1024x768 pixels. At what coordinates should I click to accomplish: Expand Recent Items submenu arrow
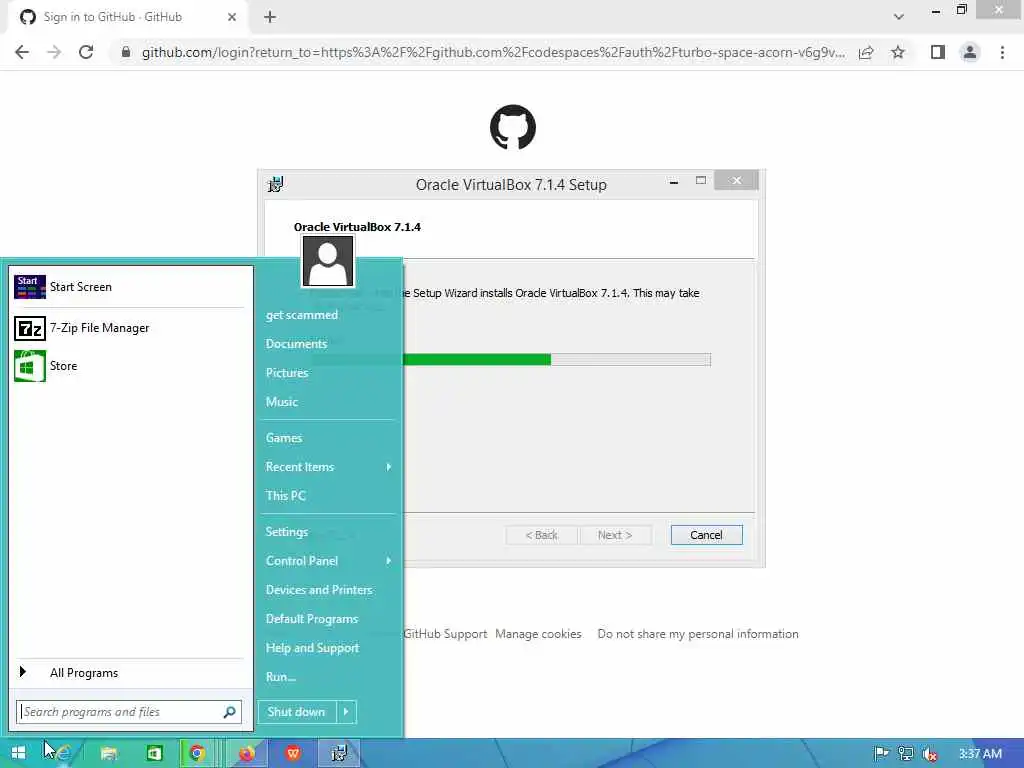tap(389, 467)
